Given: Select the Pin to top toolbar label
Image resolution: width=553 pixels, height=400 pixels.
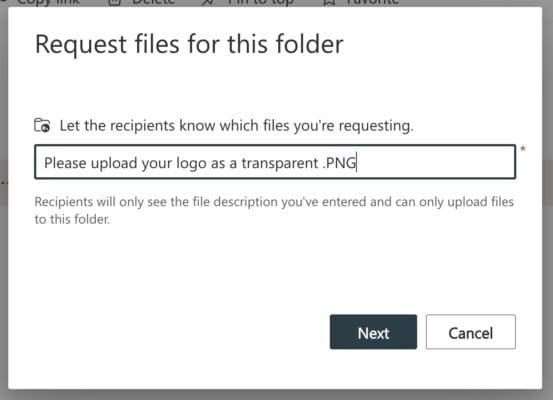Looking at the screenshot, I should click(260, 2).
